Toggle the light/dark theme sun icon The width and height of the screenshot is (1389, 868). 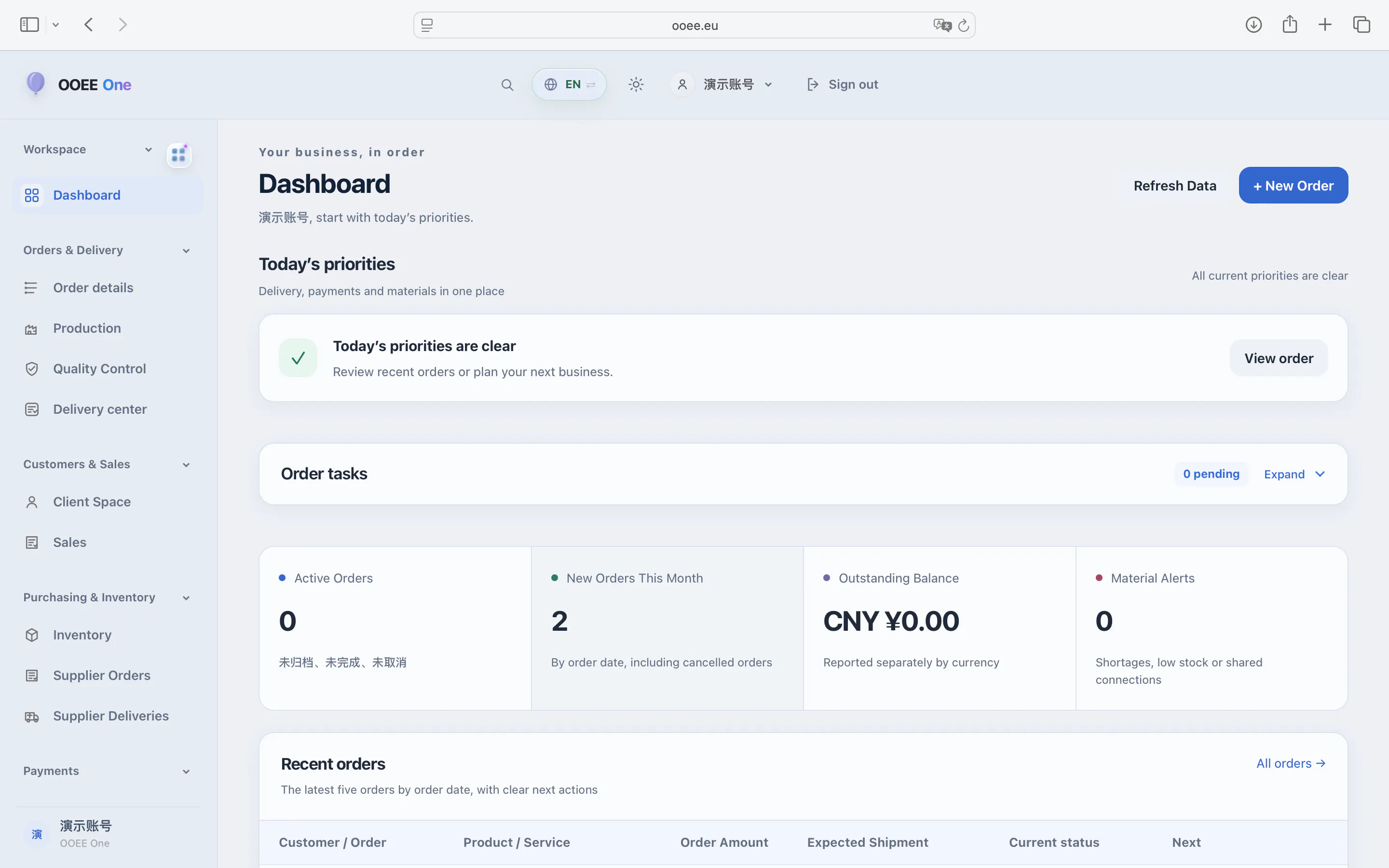tap(635, 84)
